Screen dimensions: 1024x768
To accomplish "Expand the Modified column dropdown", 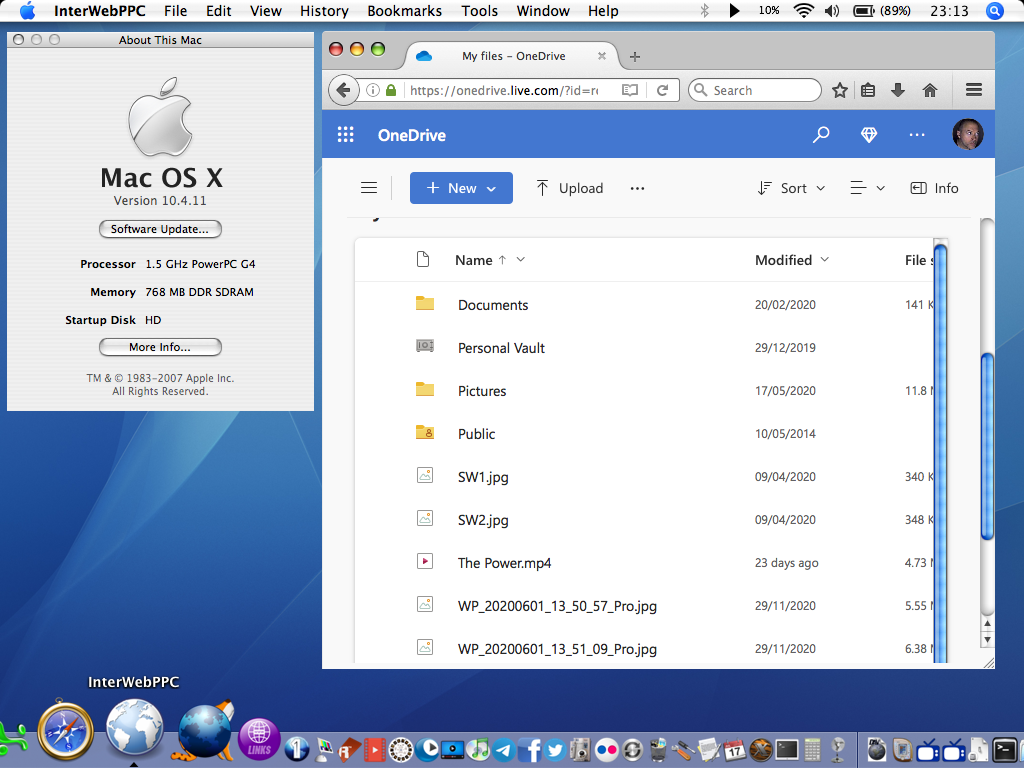I will [x=825, y=259].
